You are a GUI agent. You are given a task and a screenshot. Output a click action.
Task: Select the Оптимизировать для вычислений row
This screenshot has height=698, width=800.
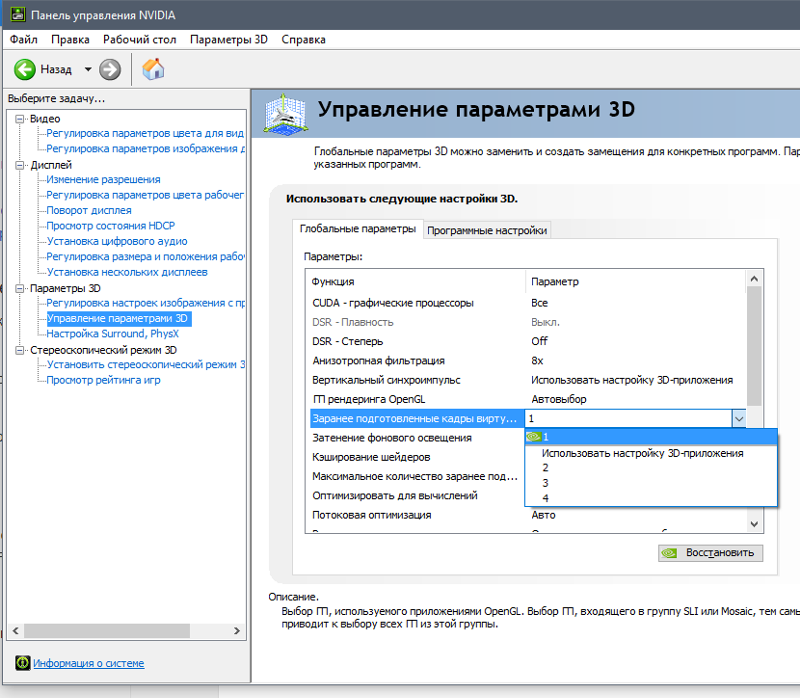click(415, 495)
